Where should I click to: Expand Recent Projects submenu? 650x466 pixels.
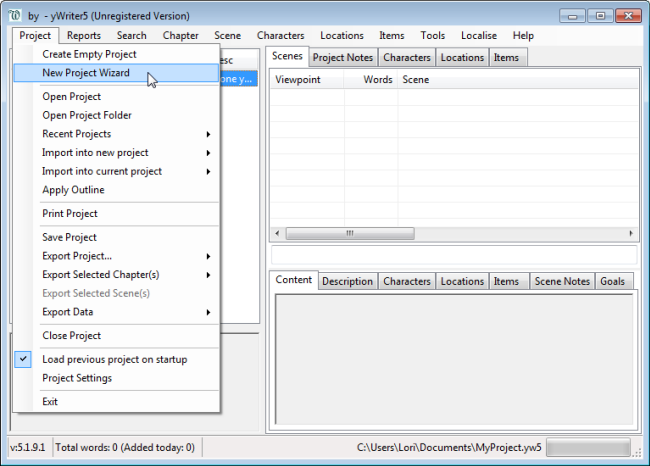(208, 134)
